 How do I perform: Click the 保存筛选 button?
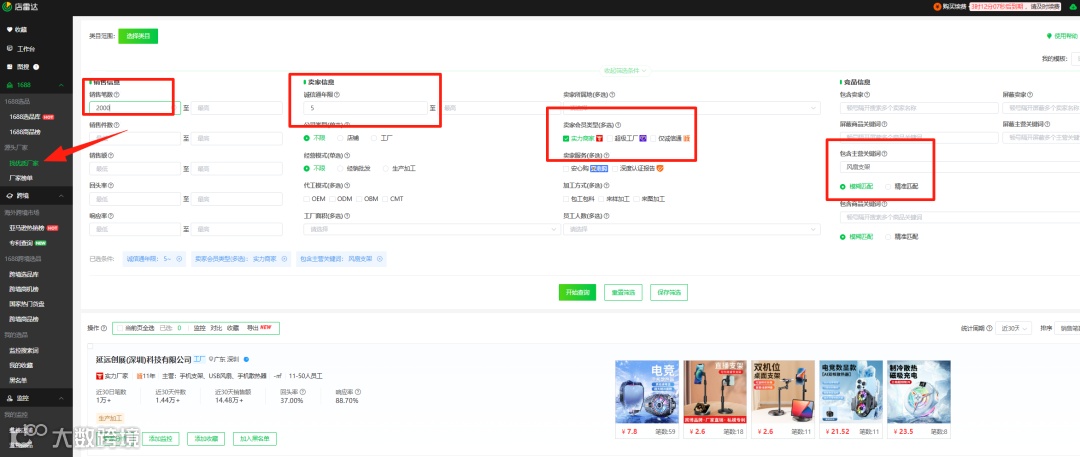[669, 292]
